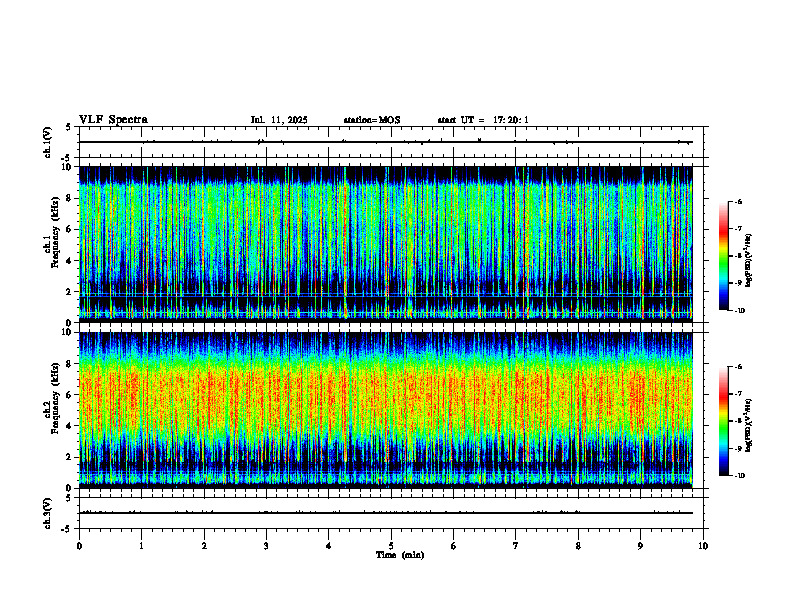The image size is (792, 612).
Task: Click the "2" kHz tick on ch.1 frequency axis
Action: 71,292
